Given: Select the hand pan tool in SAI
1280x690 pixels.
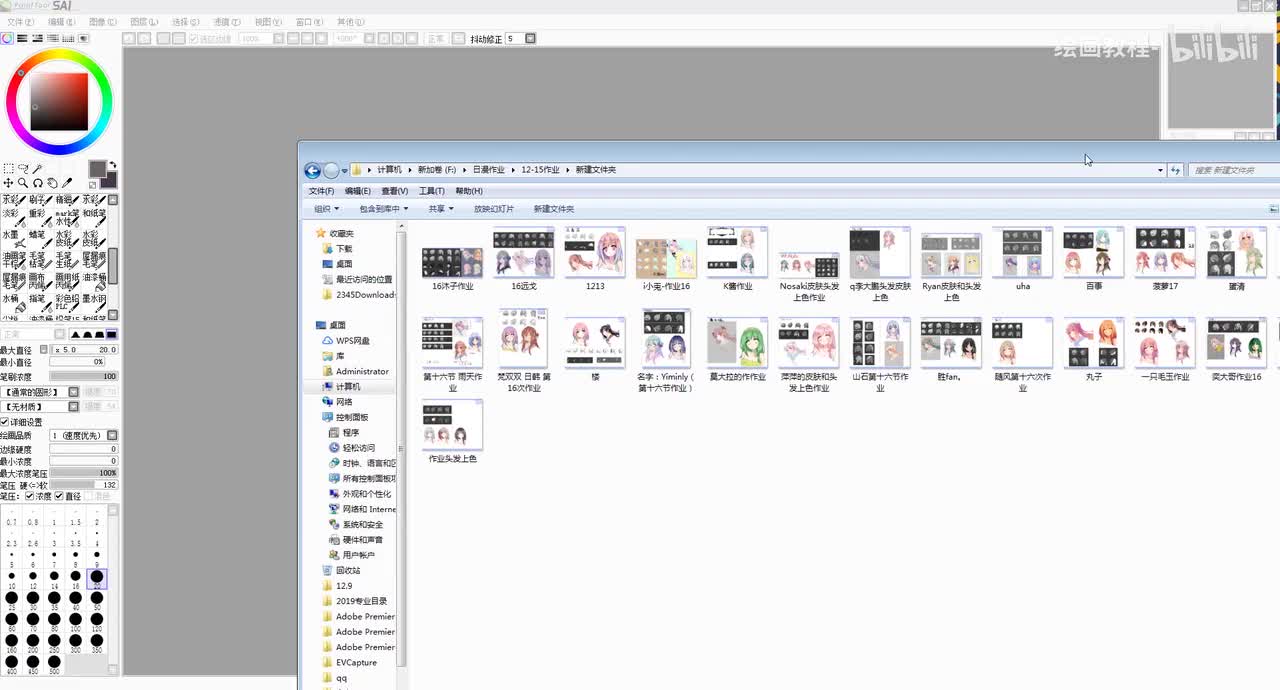Looking at the screenshot, I should point(52,183).
